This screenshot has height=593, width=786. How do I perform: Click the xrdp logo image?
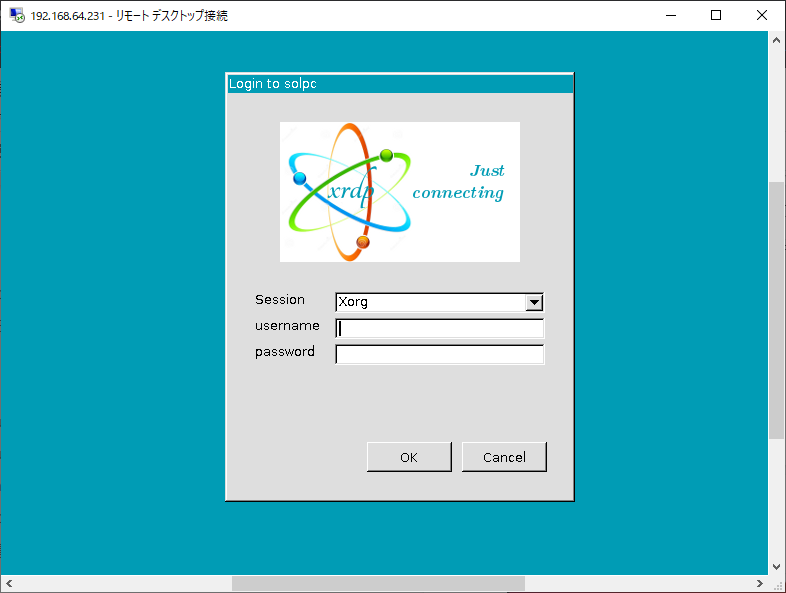coord(400,192)
